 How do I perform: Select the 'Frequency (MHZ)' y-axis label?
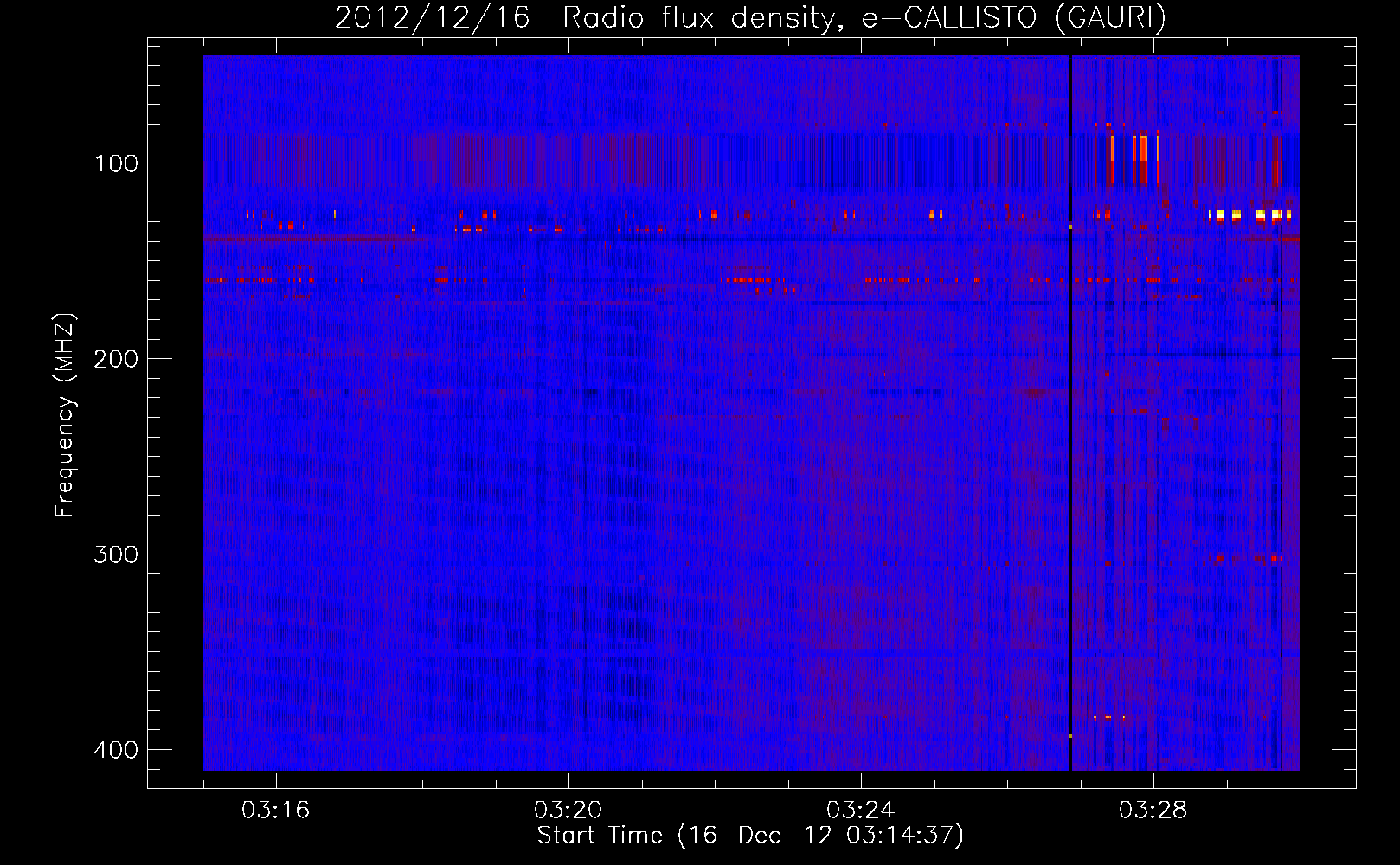click(x=65, y=415)
